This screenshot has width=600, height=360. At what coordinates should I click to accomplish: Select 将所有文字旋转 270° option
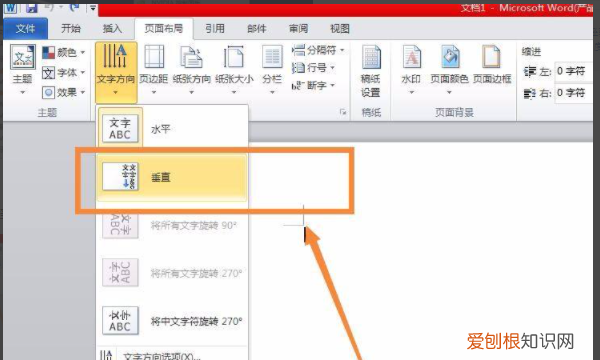172,273
